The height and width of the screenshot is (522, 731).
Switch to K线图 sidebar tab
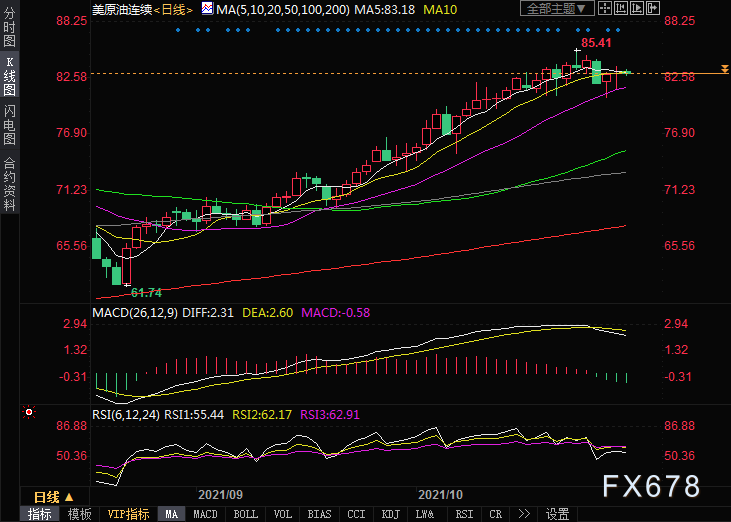coord(9,76)
